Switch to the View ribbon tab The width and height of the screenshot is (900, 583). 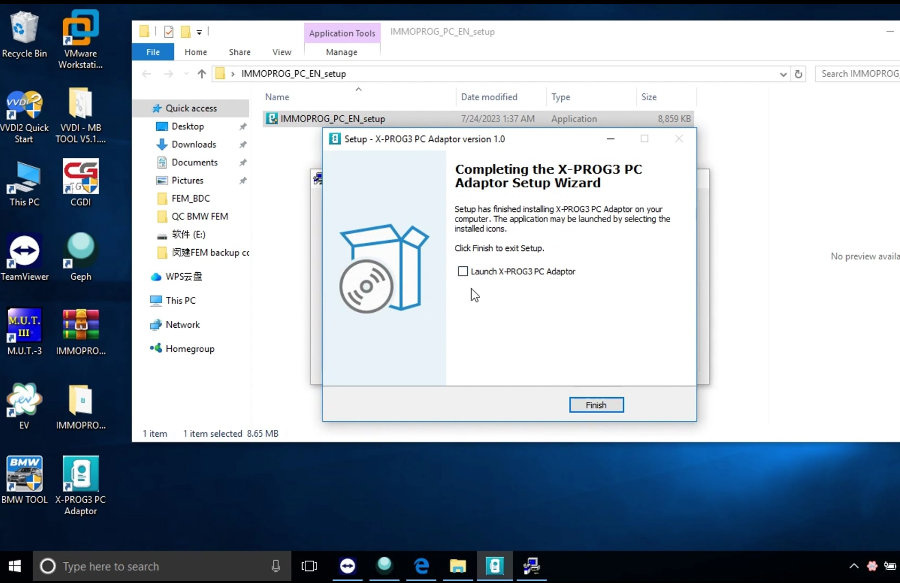pyautogui.click(x=281, y=51)
